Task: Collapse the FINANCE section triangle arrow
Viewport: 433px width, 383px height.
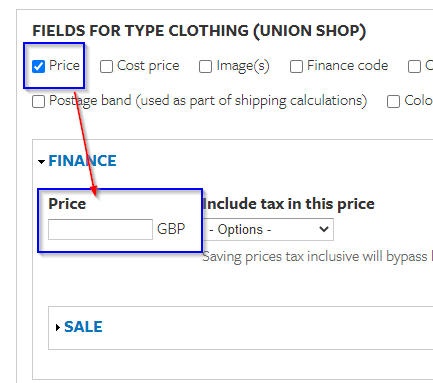Action: click(x=41, y=162)
